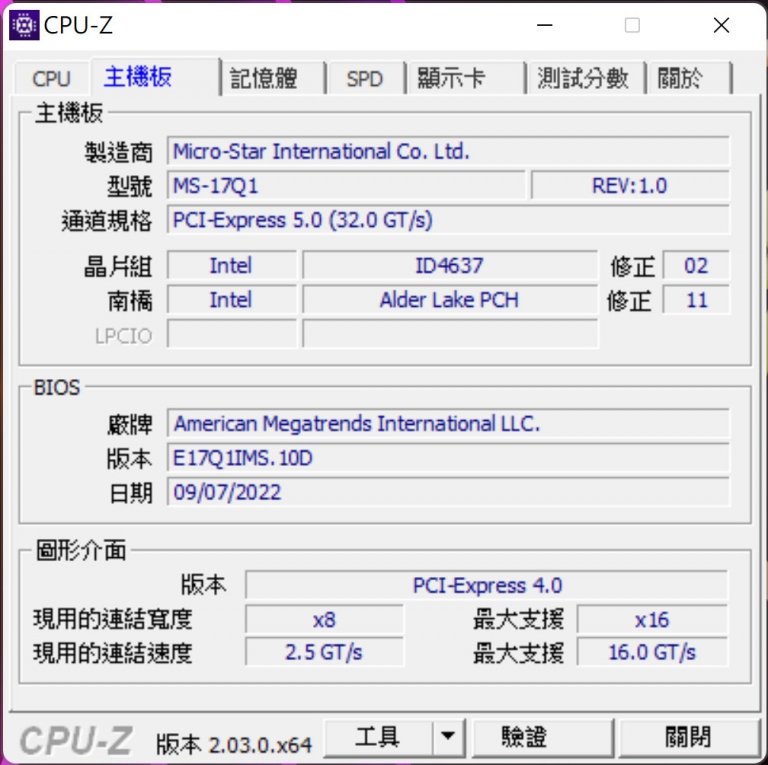This screenshot has width=768, height=765.
Task: Click the CPU-Z app icon in title bar
Action: pyautogui.click(x=24, y=24)
